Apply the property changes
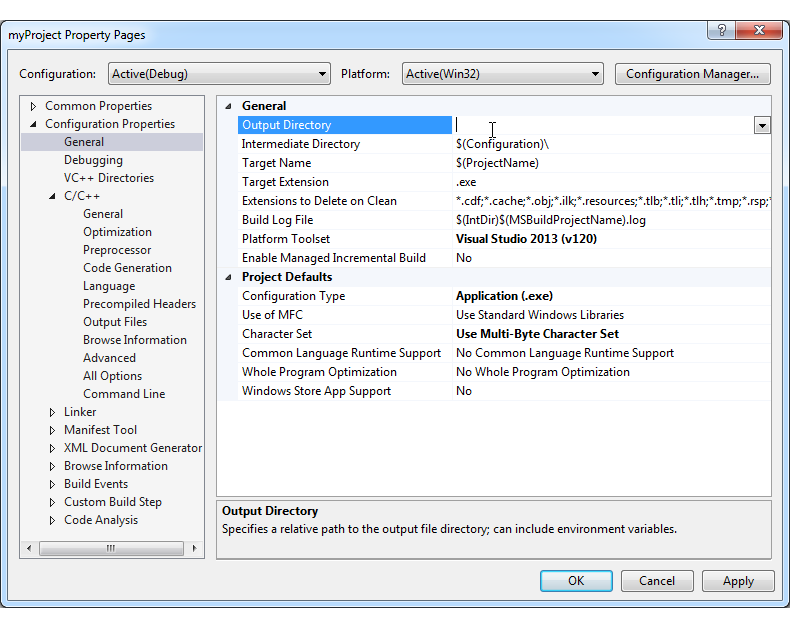The height and width of the screenshot is (628, 790). (738, 581)
